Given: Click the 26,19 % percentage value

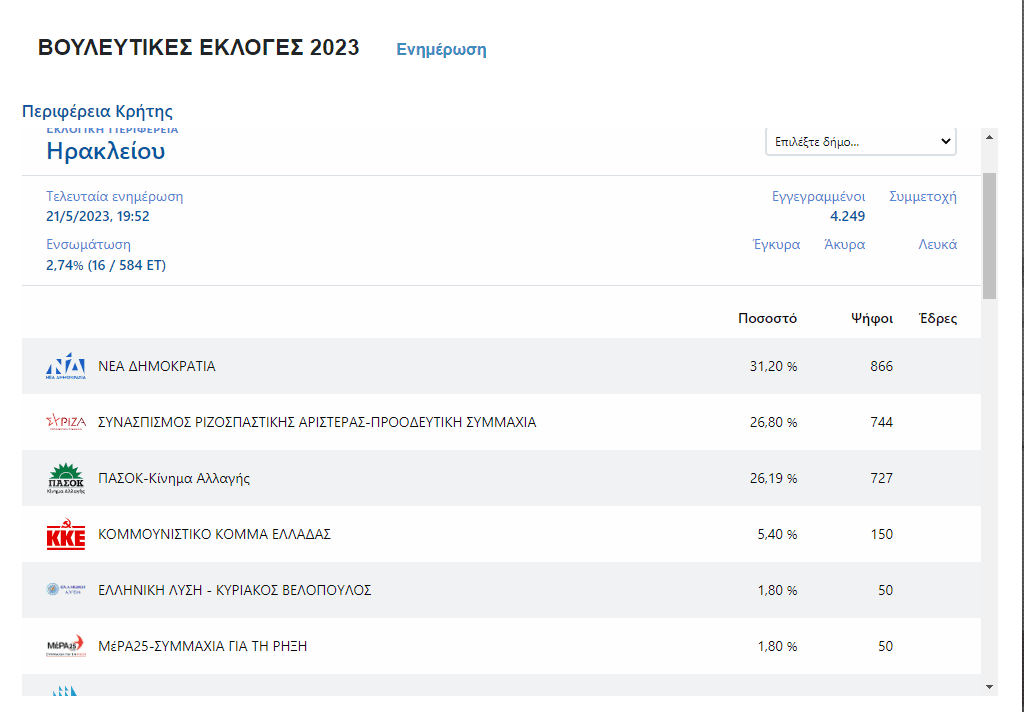Looking at the screenshot, I should 773,478.
